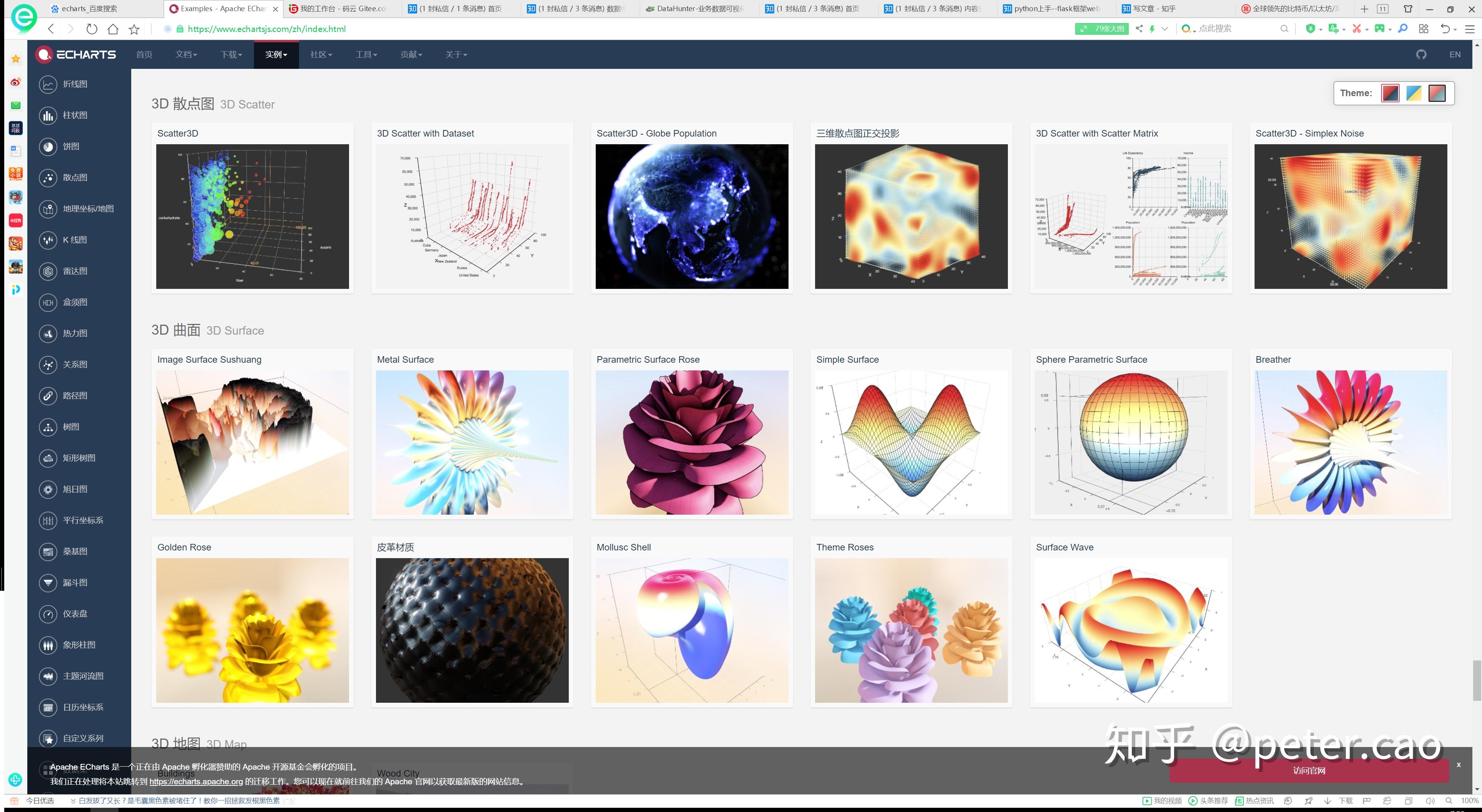The image size is (1482, 812).
Task: Click the 实例 tab in navbar
Action: pos(275,54)
